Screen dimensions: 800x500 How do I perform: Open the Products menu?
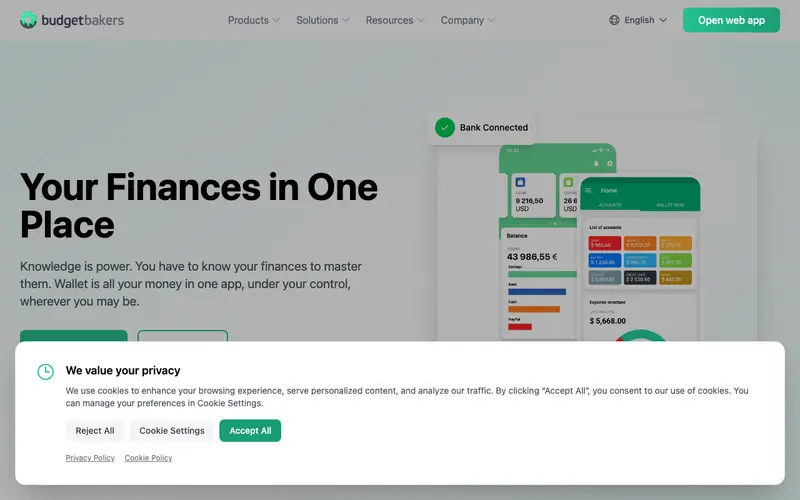coord(254,20)
